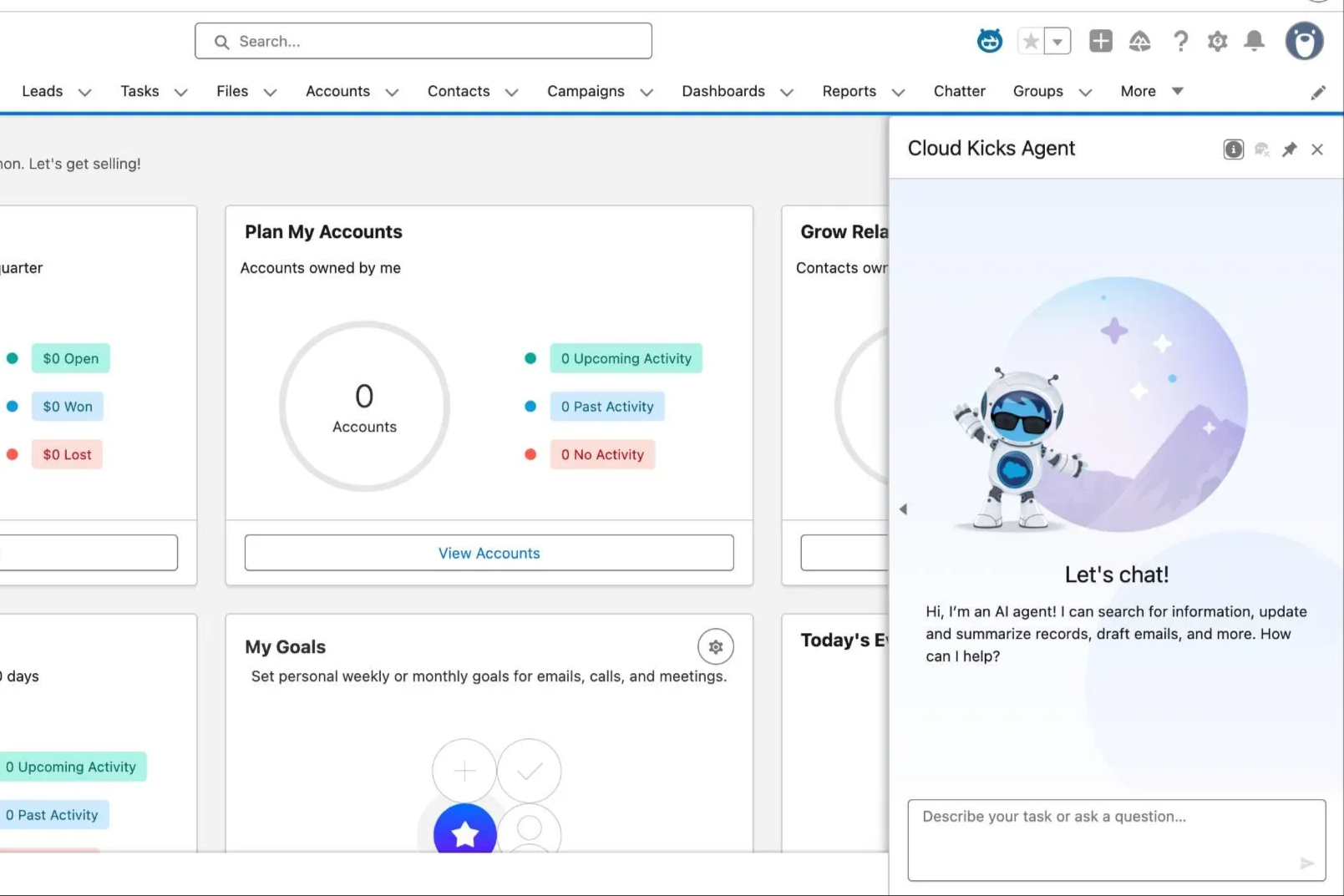Expand the Dashboards tab dropdown chevron

tap(786, 92)
